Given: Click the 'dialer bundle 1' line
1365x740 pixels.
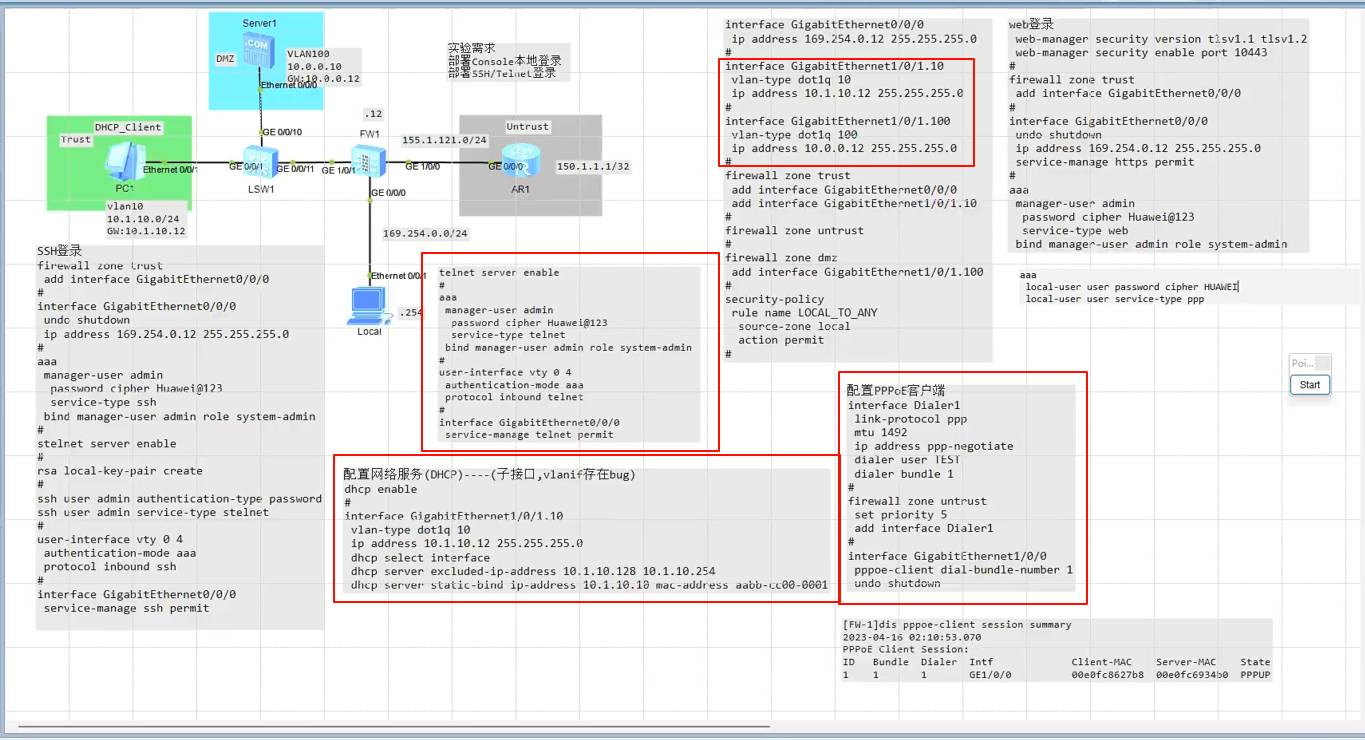Looking at the screenshot, I should point(904,474).
